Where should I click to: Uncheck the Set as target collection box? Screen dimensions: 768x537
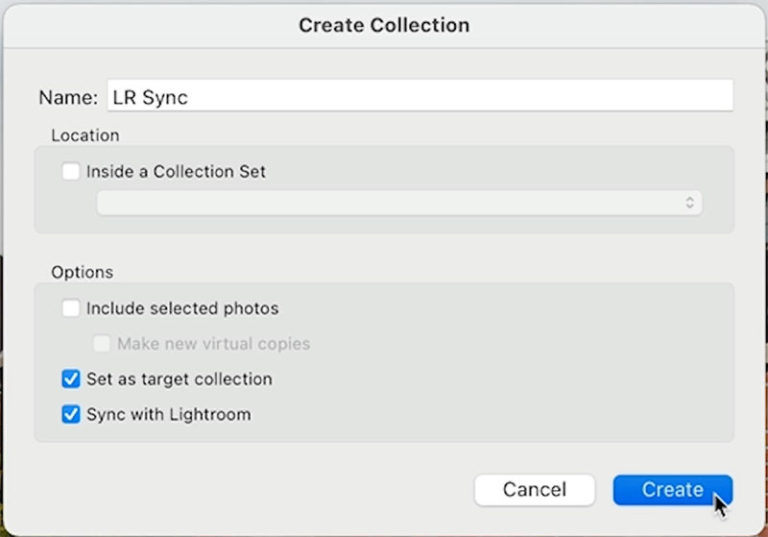(71, 379)
